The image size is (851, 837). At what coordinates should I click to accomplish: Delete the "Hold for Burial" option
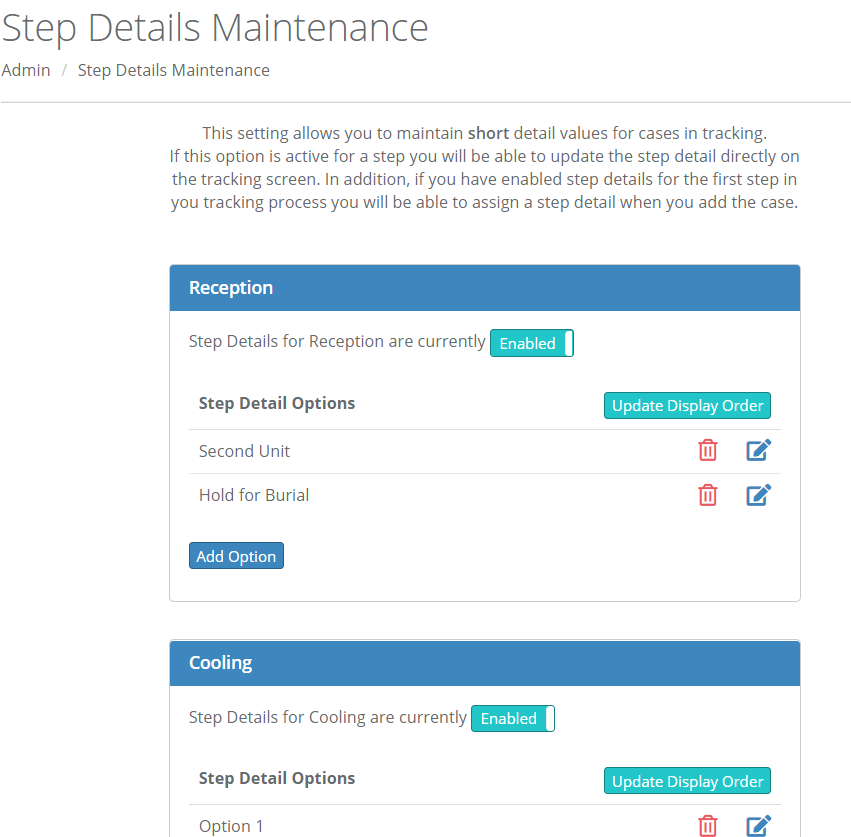click(708, 495)
